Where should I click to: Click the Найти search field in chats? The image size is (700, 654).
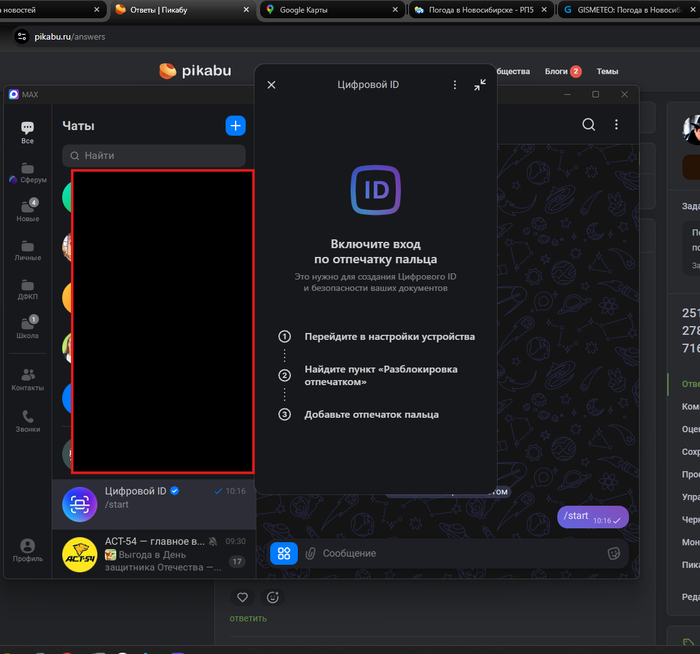(x=154, y=155)
